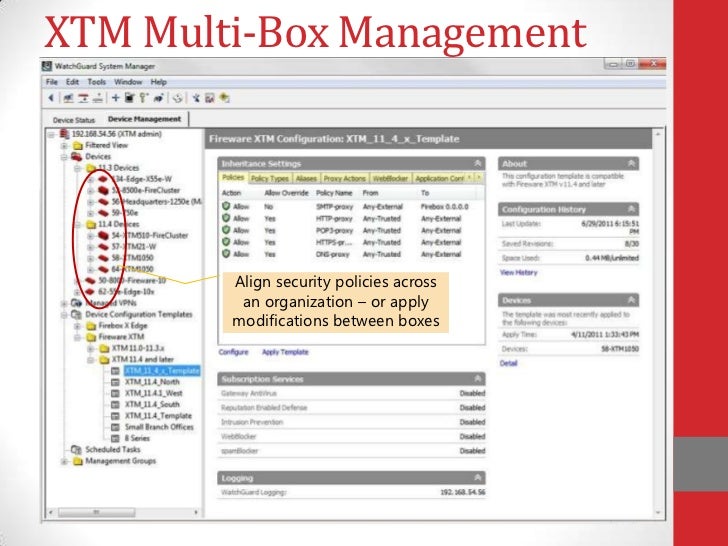This screenshot has height=546, width=728.
Task: Click the Filtered View folder icon
Action: coord(78,145)
